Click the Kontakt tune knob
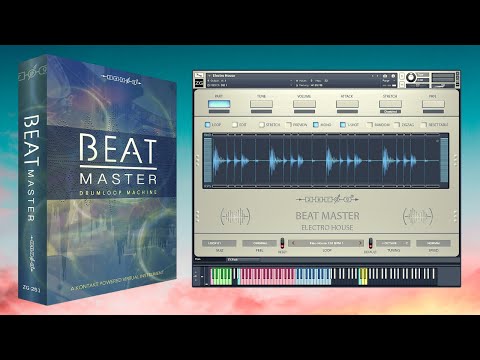Screen dimensions: 480x360 coord(411,77)
